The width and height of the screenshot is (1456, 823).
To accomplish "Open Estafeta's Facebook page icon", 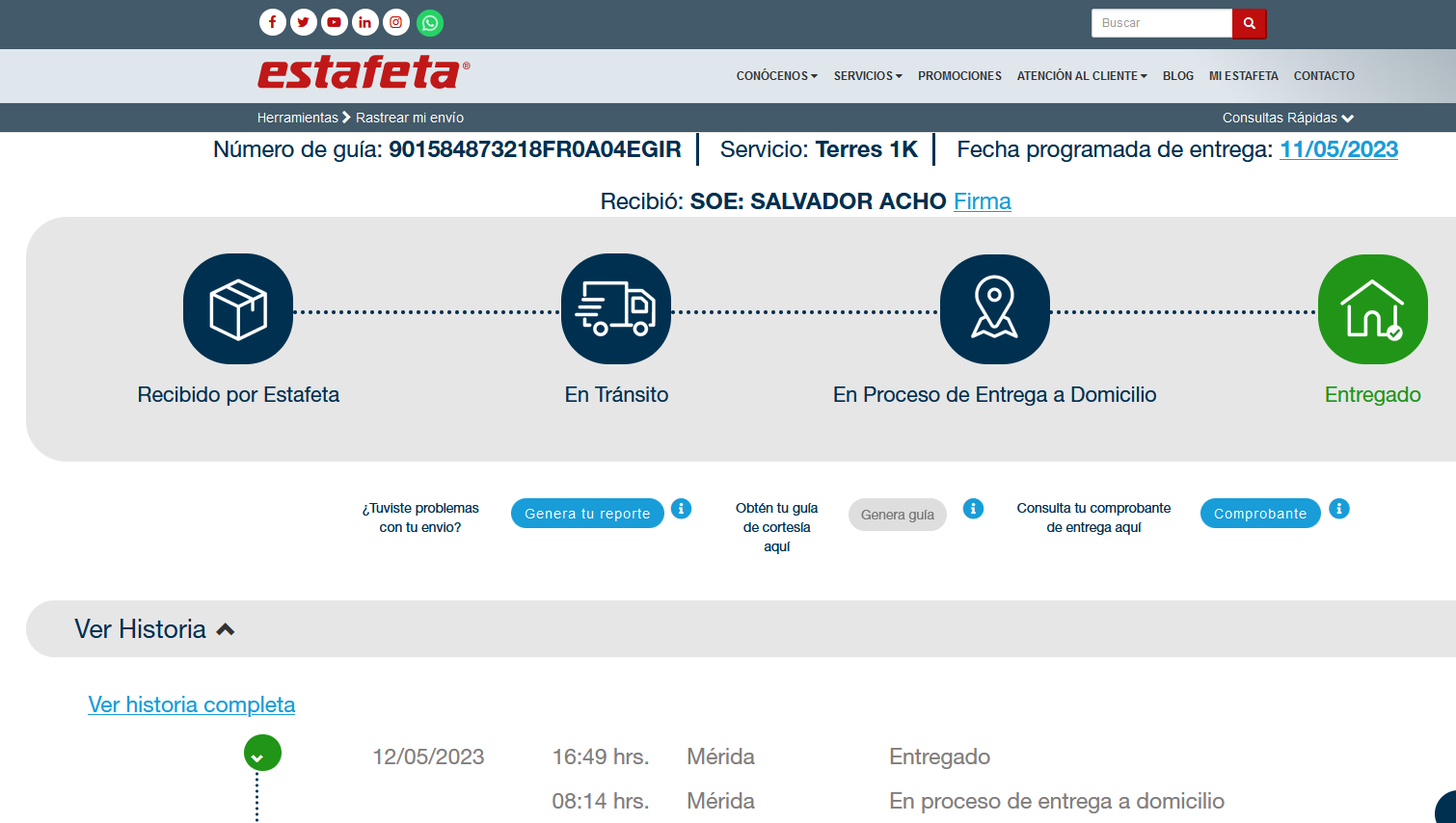I will (x=273, y=22).
